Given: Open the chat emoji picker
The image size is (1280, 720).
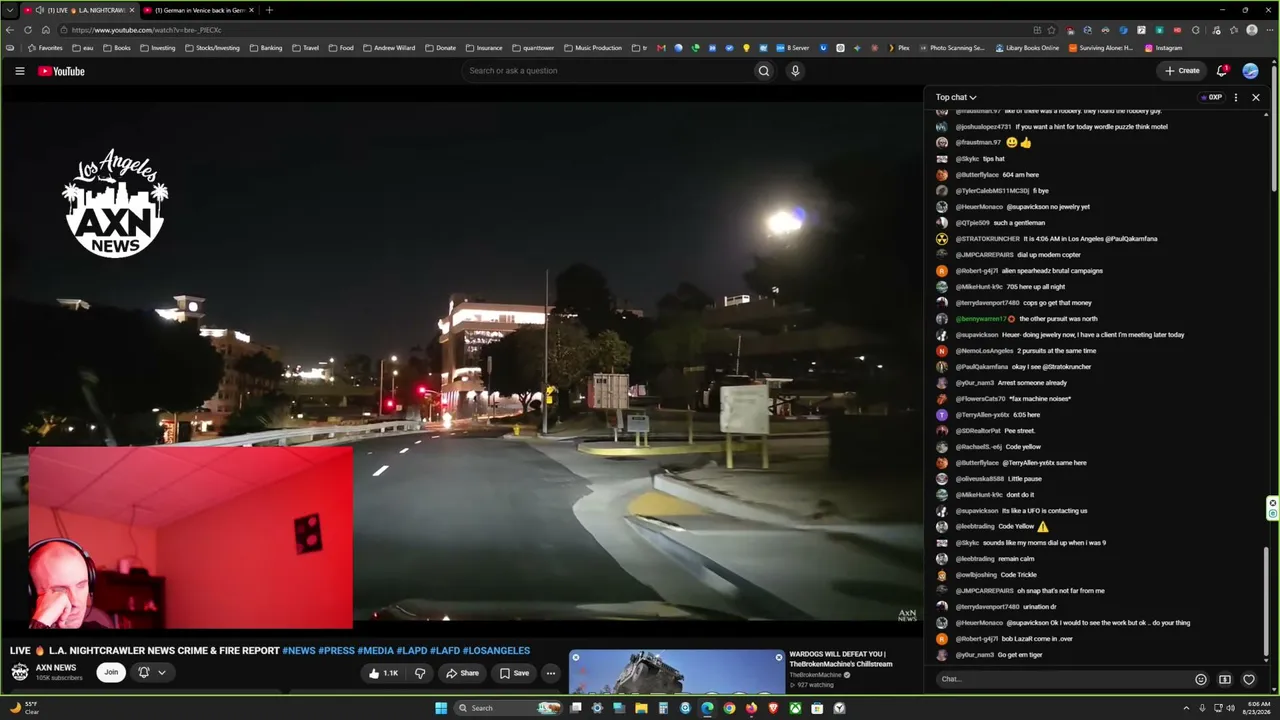Looking at the screenshot, I should [x=1201, y=679].
